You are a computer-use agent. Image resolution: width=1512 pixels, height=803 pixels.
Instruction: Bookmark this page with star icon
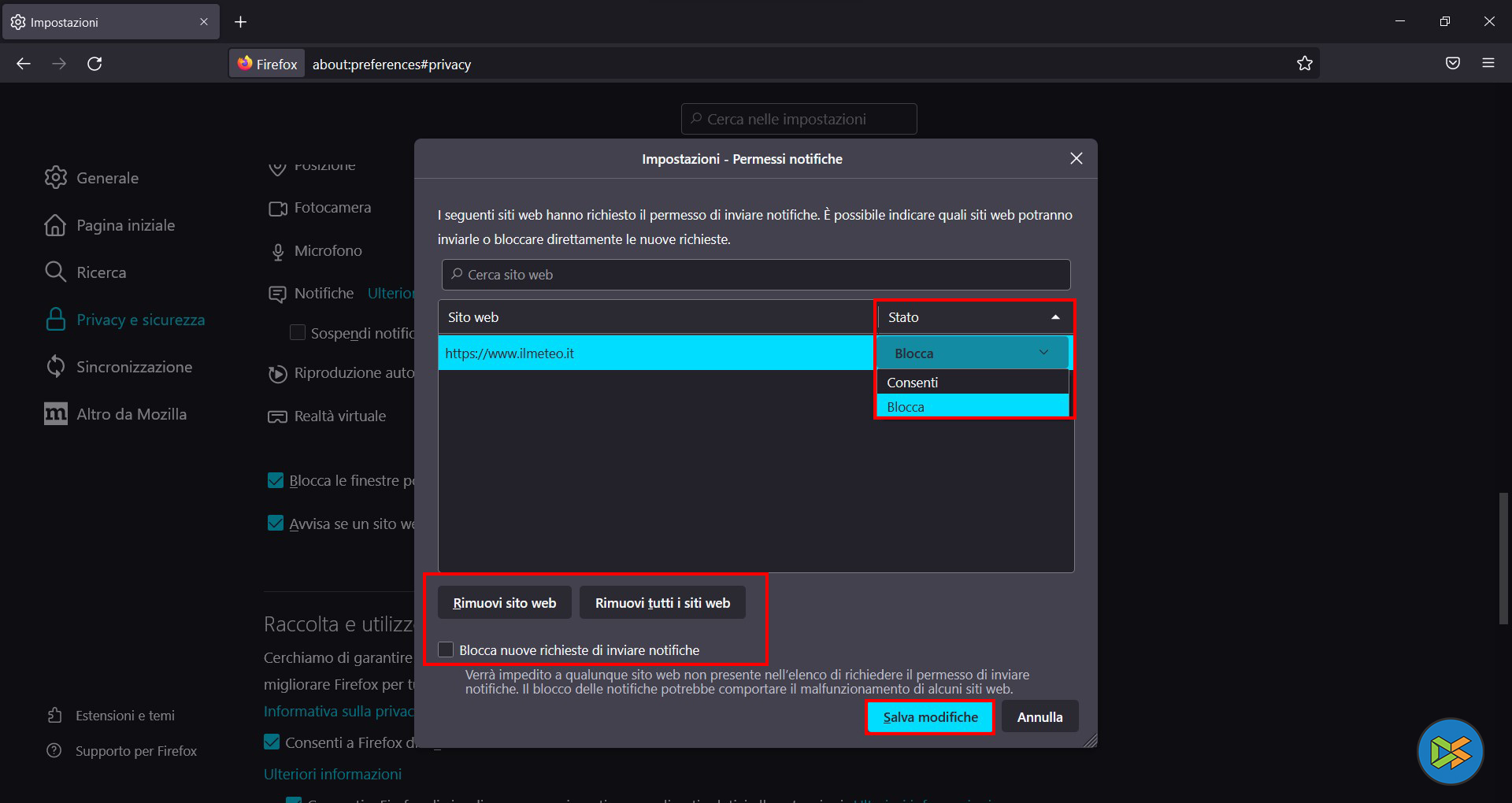[x=1305, y=64]
